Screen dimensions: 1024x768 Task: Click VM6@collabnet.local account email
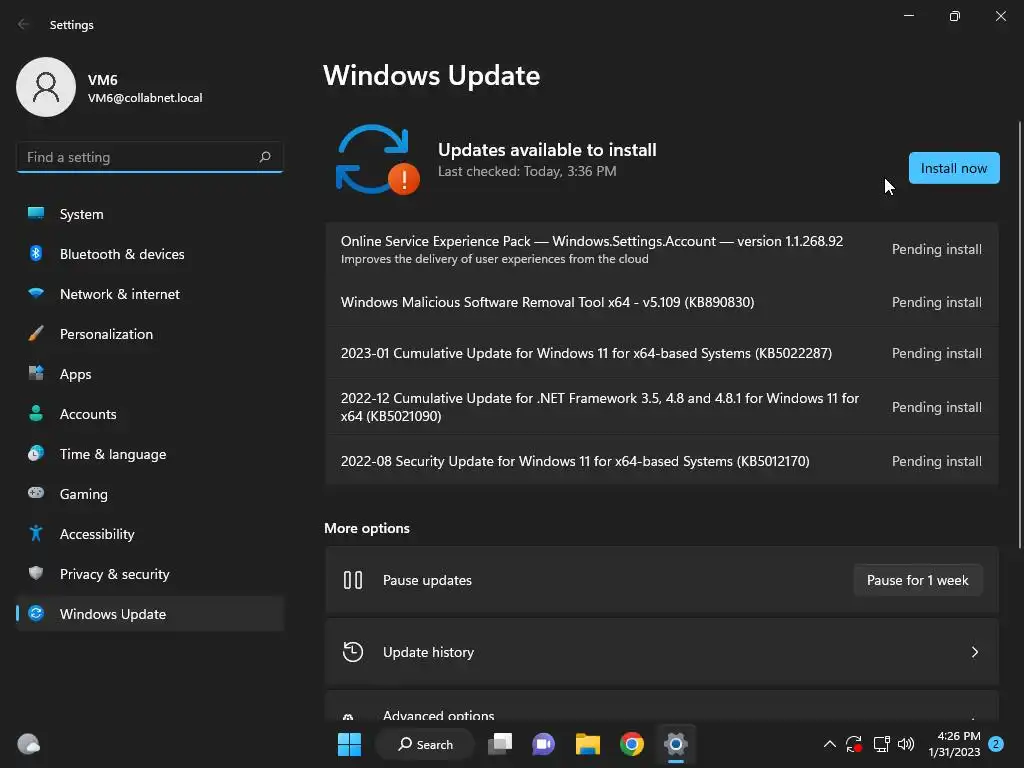[x=145, y=98]
